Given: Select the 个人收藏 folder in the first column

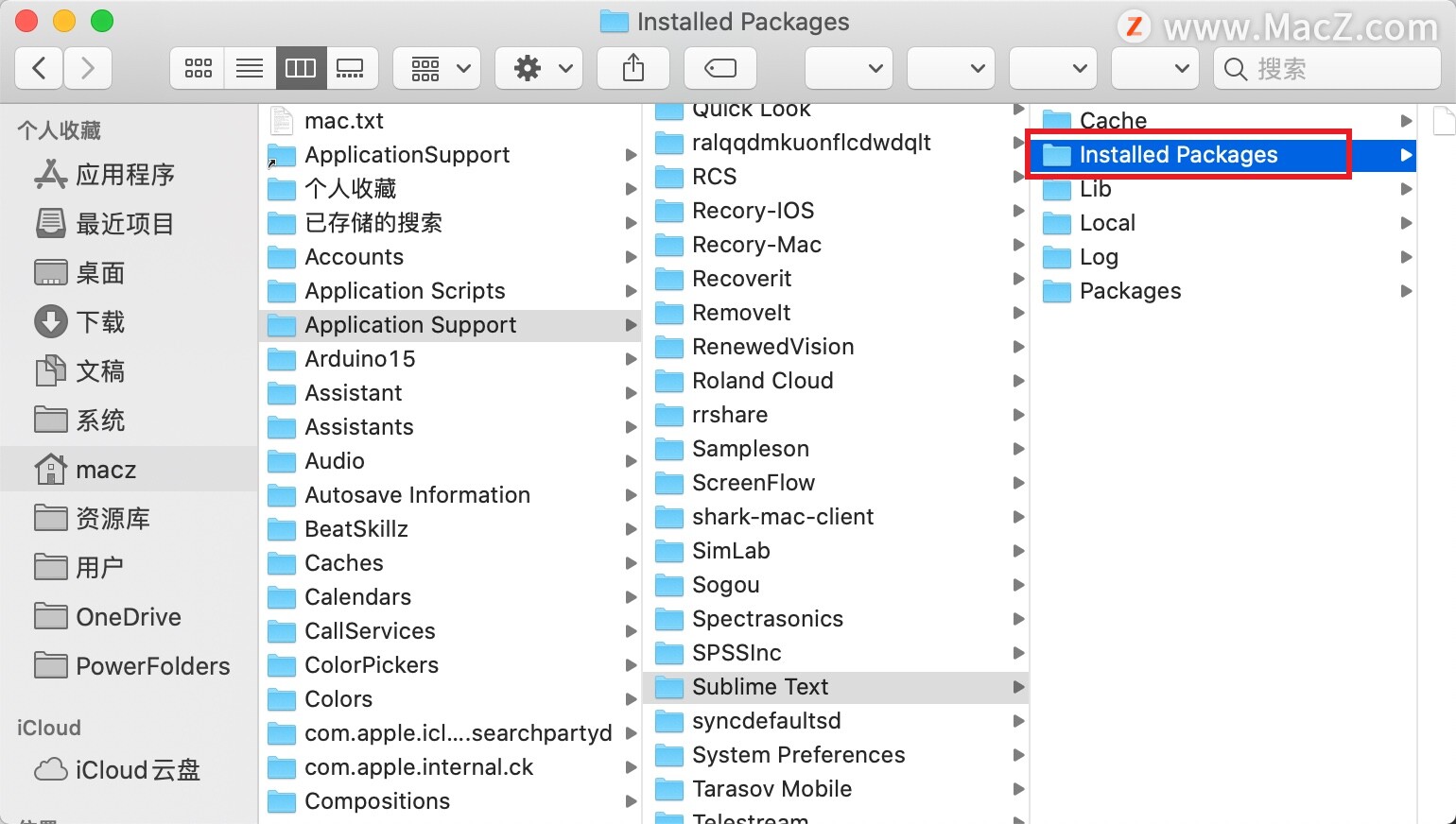Looking at the screenshot, I should [x=450, y=189].
